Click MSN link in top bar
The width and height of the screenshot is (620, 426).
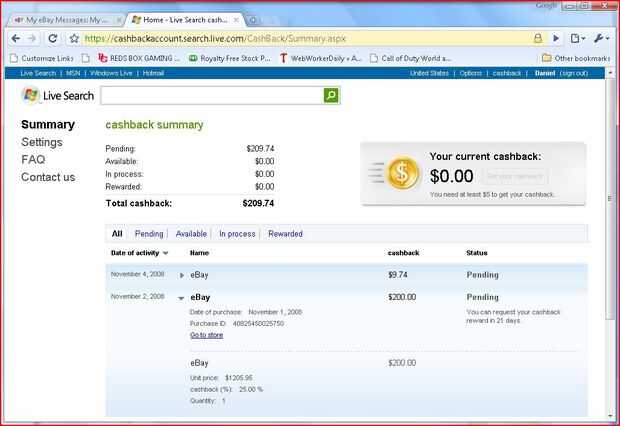73,73
